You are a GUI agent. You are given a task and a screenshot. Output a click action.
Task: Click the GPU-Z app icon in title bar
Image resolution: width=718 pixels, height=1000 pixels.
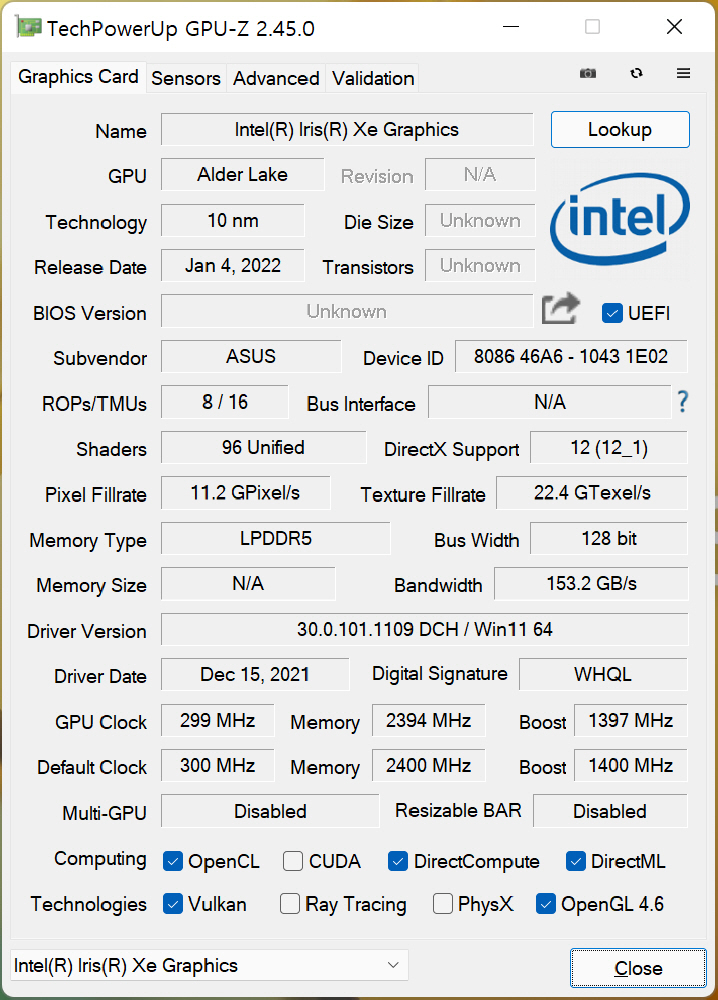tap(27, 27)
